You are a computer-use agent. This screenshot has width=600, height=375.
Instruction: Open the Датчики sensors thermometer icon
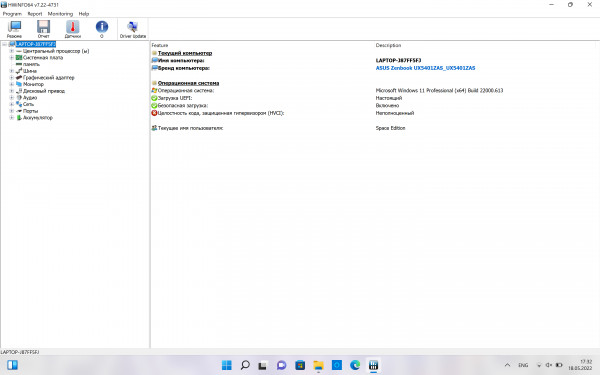click(x=72, y=29)
